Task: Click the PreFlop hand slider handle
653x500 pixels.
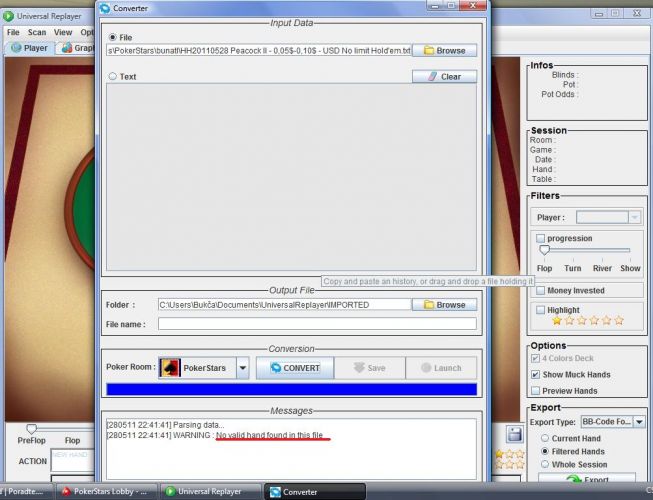Action: coord(32,428)
